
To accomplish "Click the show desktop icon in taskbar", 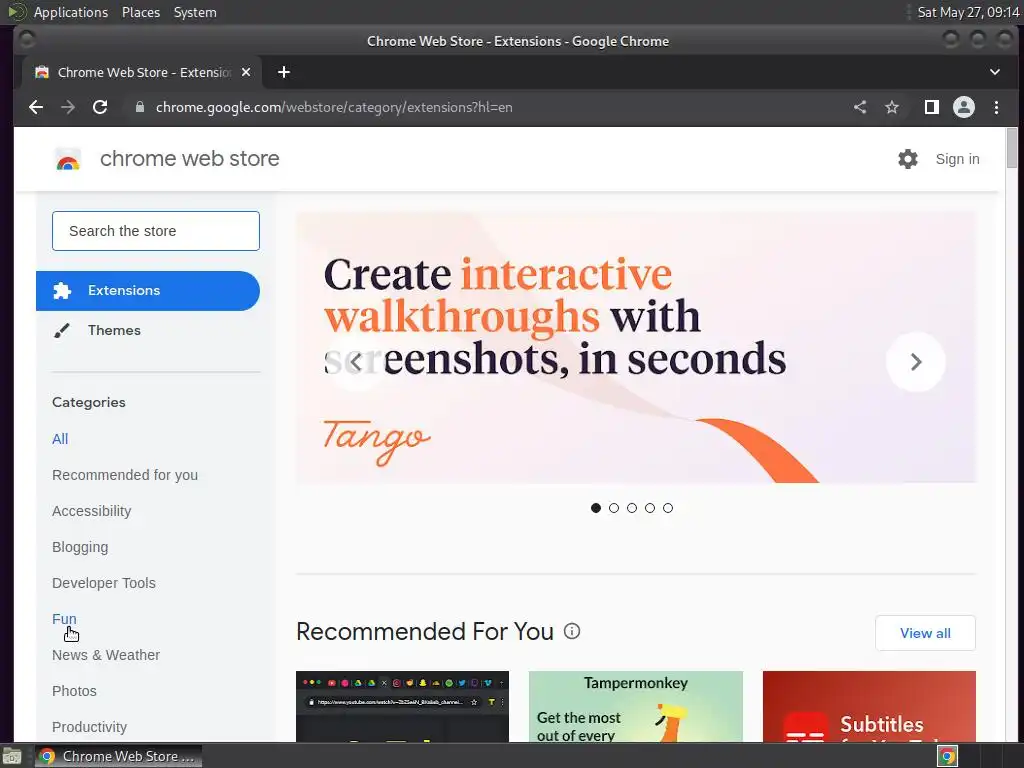I will [x=12, y=756].
